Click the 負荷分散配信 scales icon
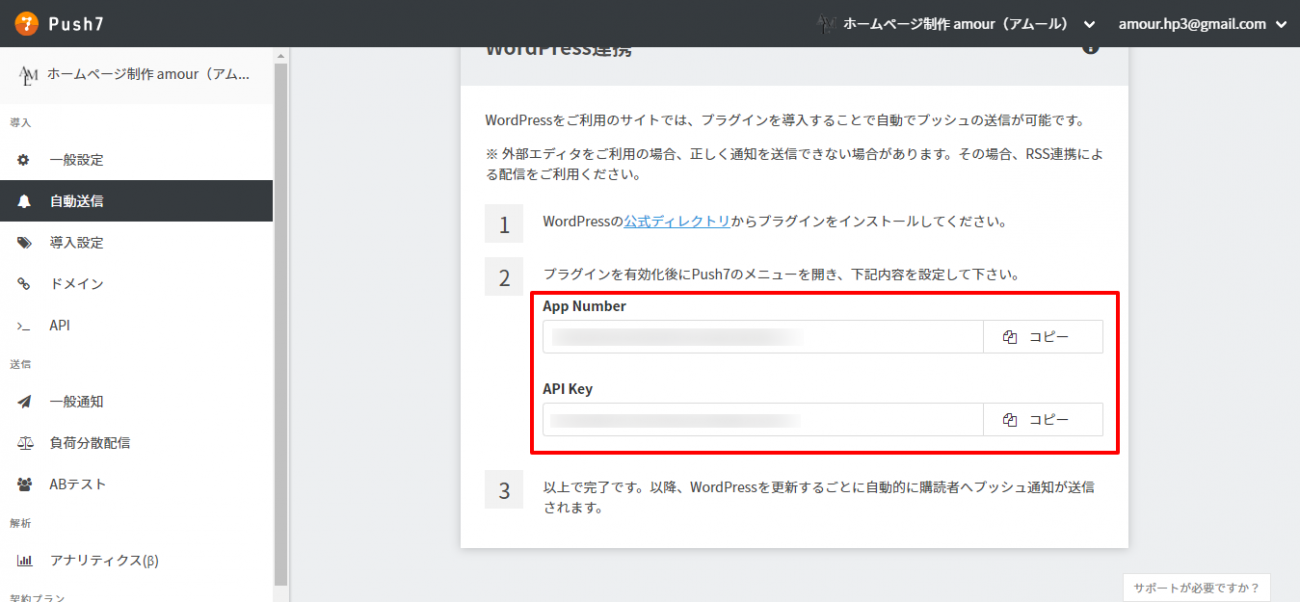Viewport: 1300px width, 602px height. tap(23, 442)
